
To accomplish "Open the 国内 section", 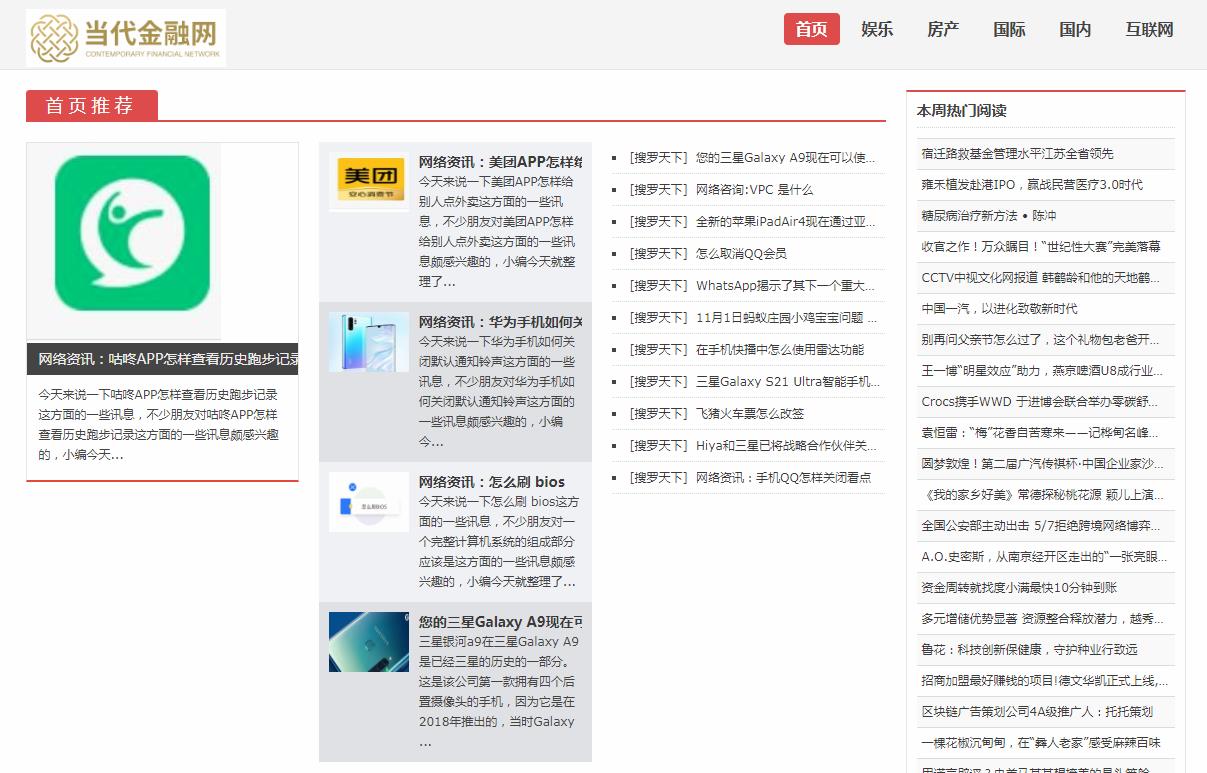I will [x=1075, y=29].
